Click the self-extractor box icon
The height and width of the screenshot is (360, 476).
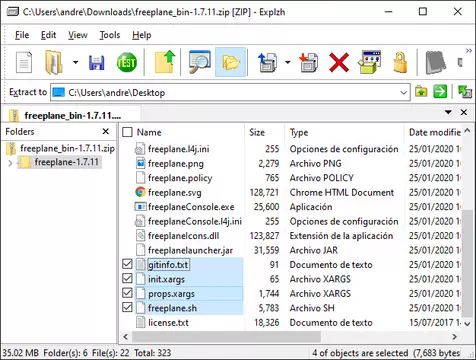coord(370,62)
